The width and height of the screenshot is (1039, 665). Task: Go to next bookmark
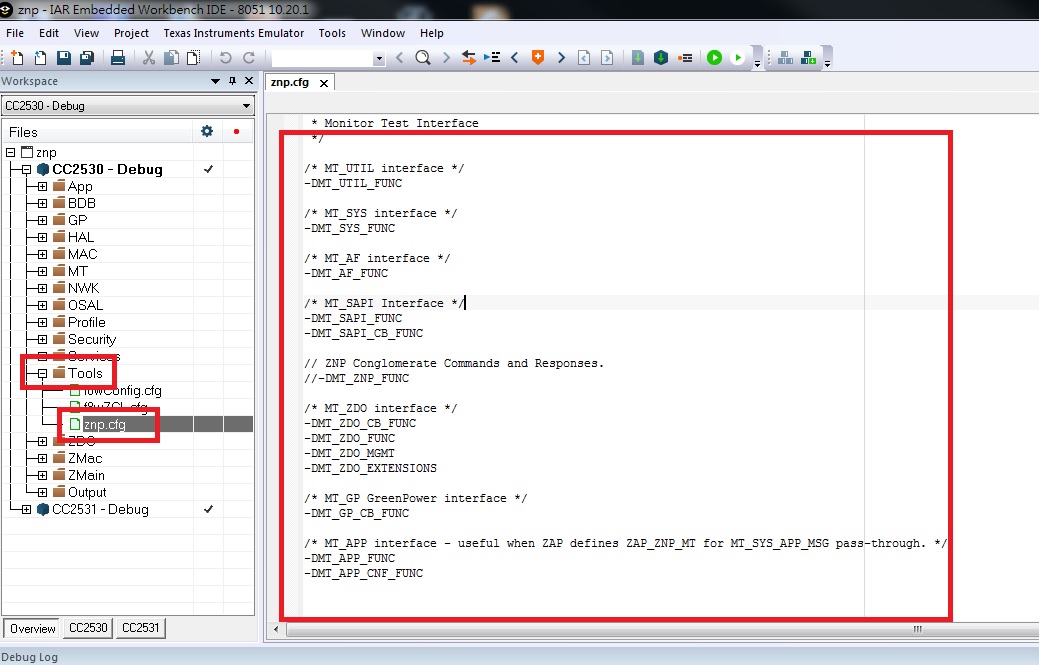pos(561,58)
